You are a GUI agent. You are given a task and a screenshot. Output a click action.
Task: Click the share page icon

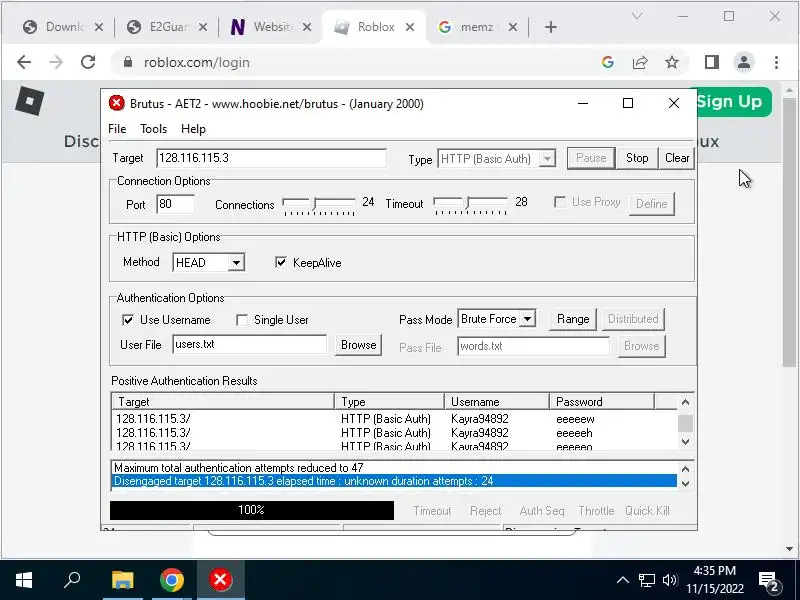point(640,62)
